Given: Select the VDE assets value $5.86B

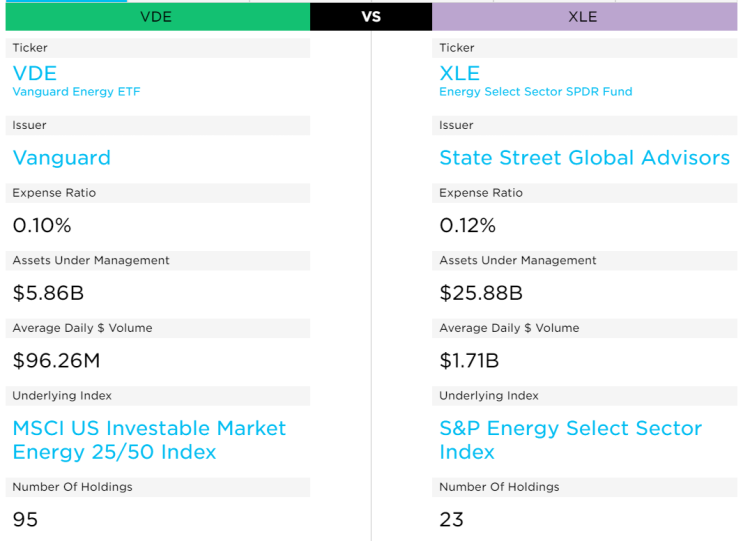Looking at the screenshot, I should click(x=48, y=293).
